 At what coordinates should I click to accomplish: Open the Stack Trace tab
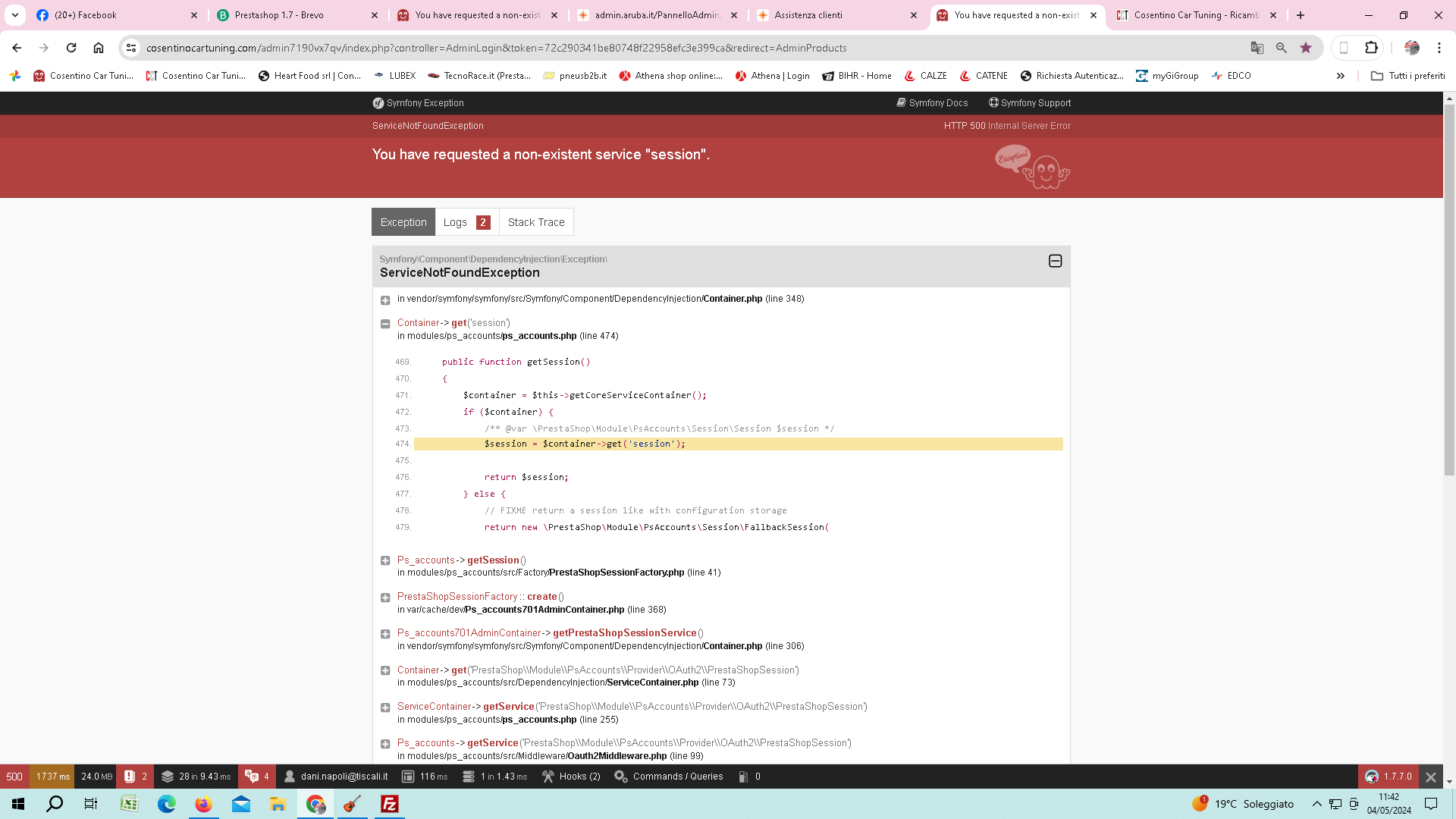[536, 222]
